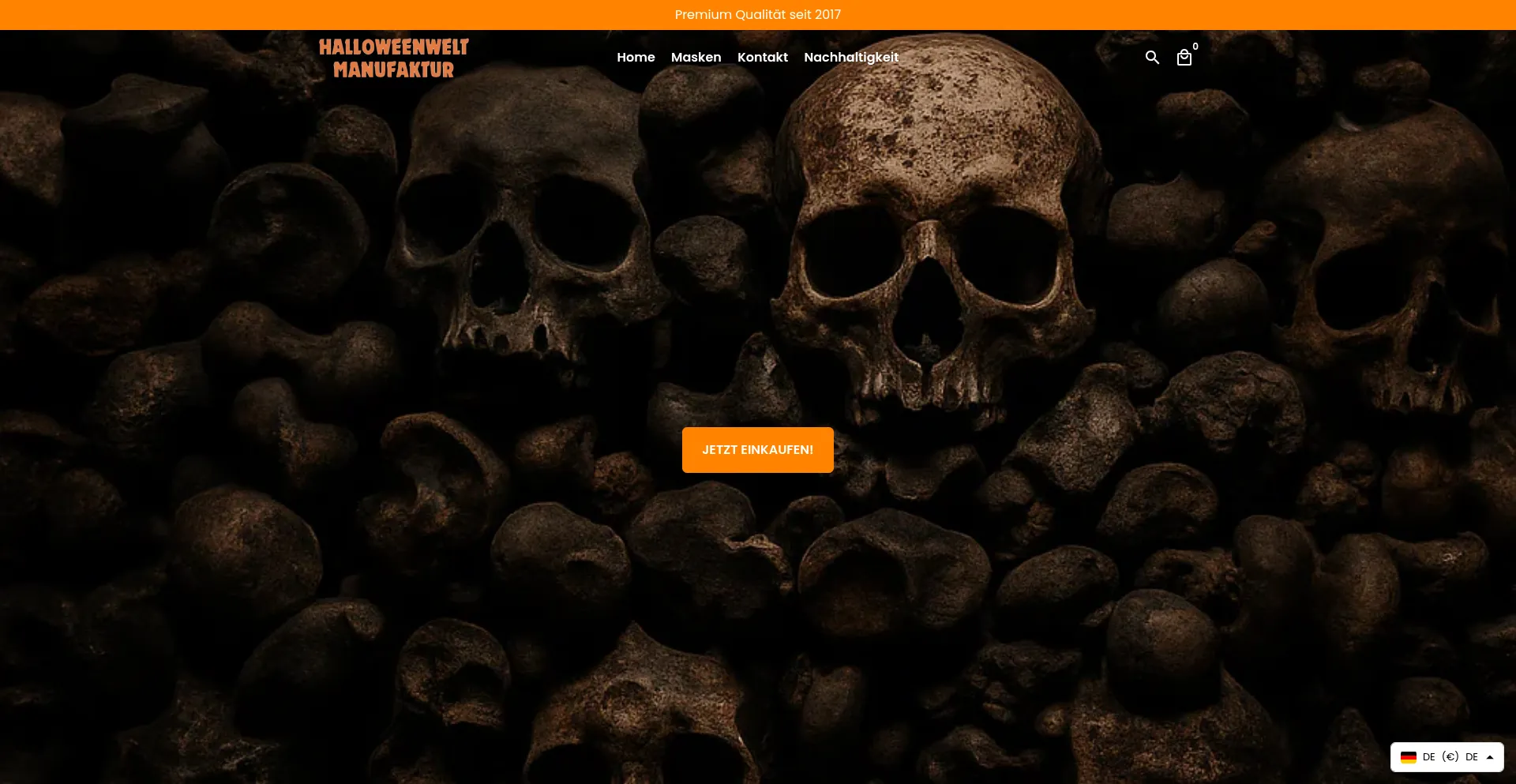Click the orange announcement bar's left side
1516x784 pixels.
click(237, 14)
